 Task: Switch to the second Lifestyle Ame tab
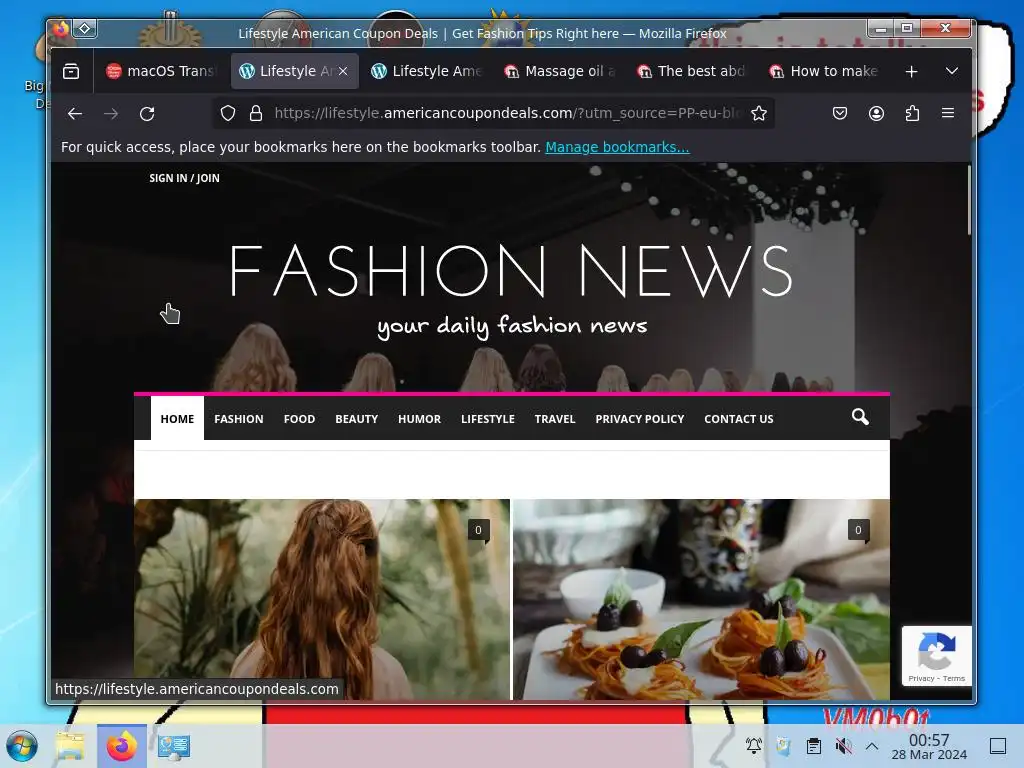426,71
